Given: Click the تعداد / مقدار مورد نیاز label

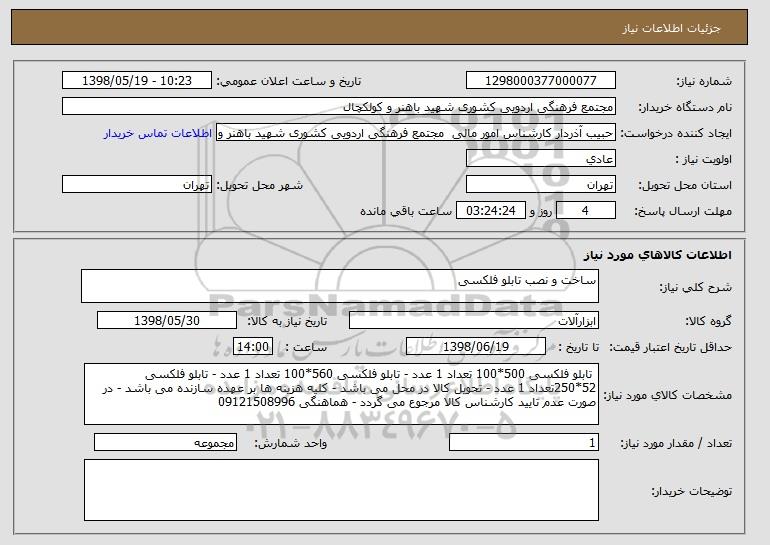Looking at the screenshot, I should [676, 443].
